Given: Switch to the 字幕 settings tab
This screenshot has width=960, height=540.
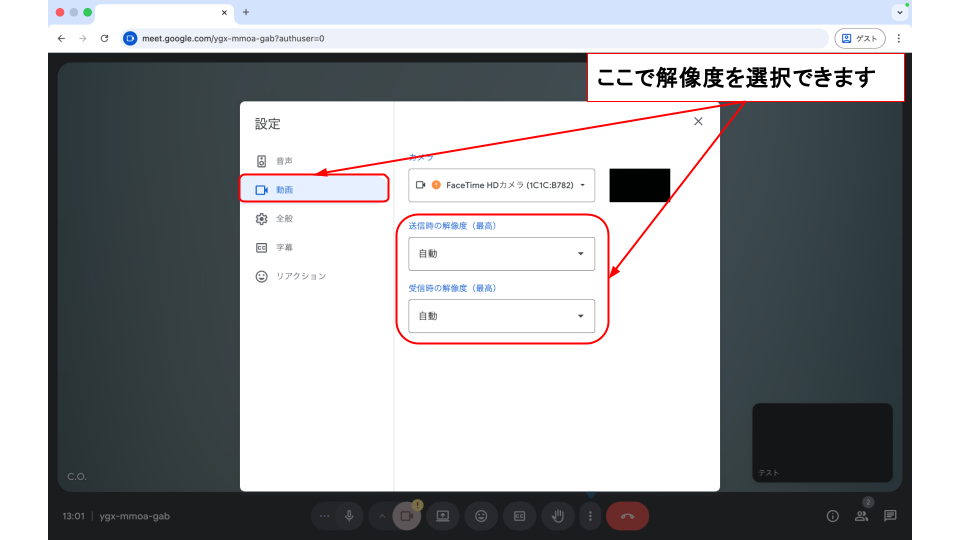Looking at the screenshot, I should 284,247.
